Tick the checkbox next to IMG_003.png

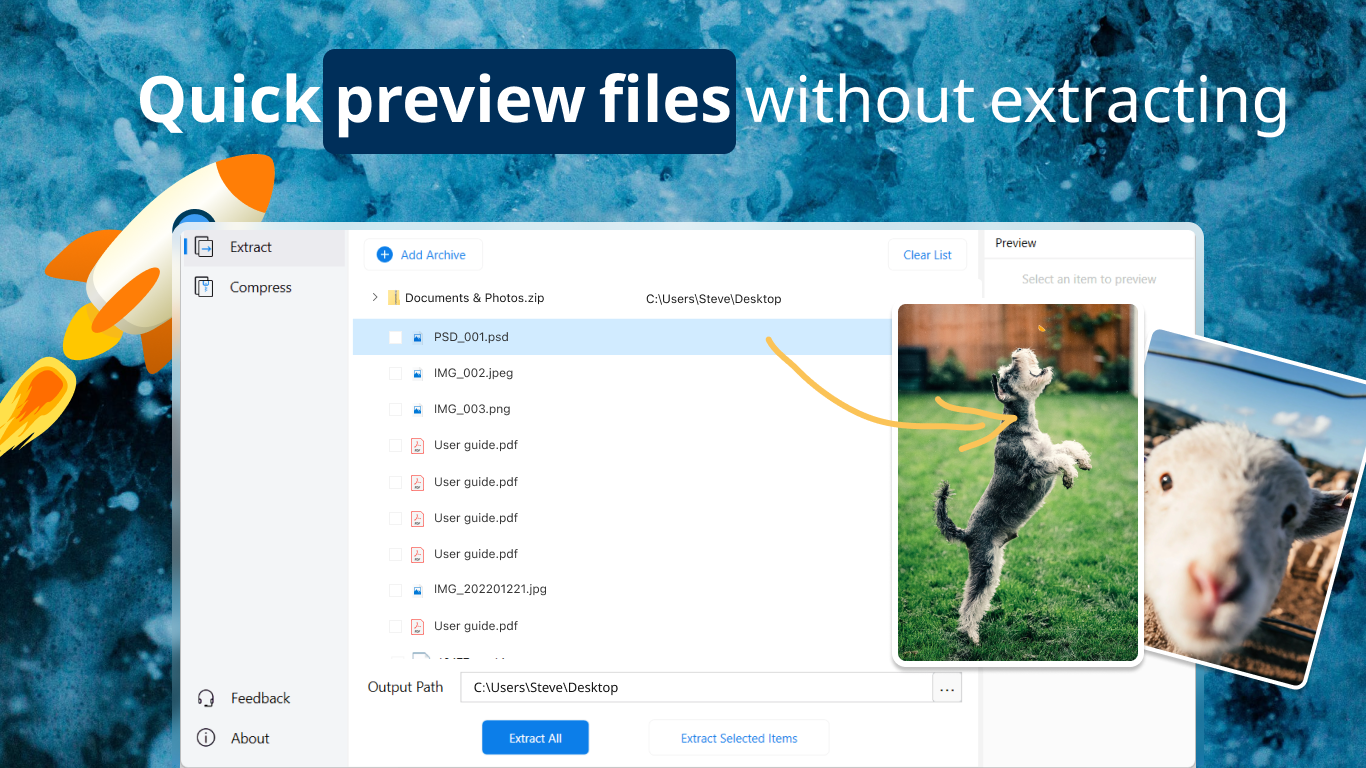[x=395, y=409]
